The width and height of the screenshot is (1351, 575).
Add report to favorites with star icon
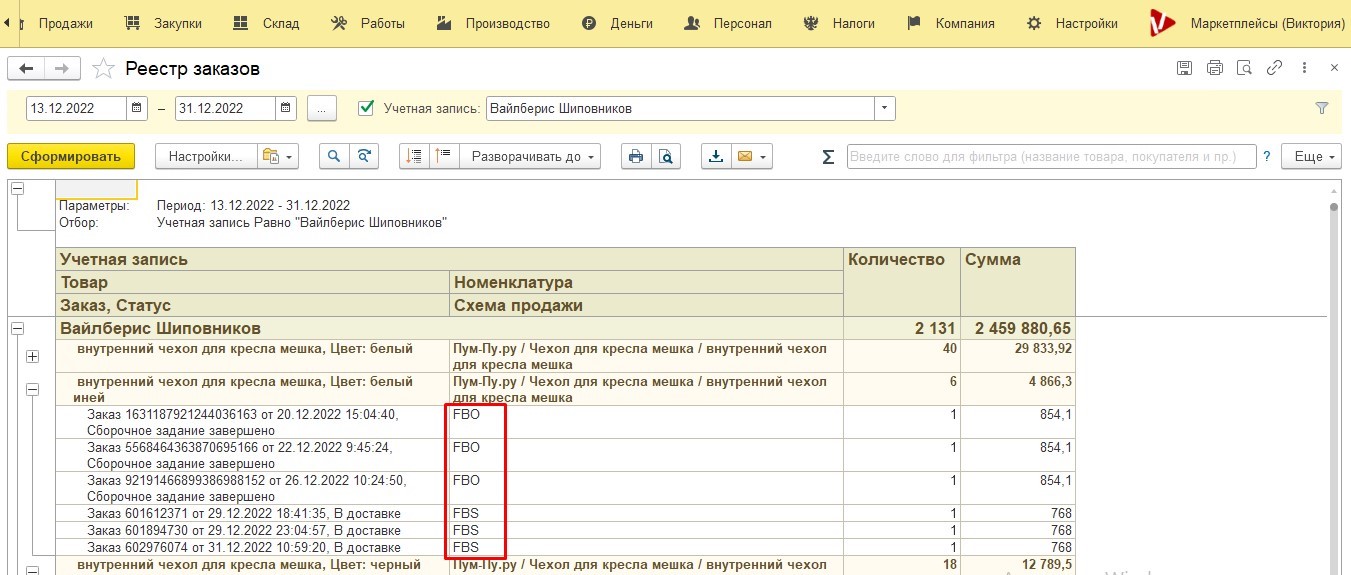coord(102,69)
